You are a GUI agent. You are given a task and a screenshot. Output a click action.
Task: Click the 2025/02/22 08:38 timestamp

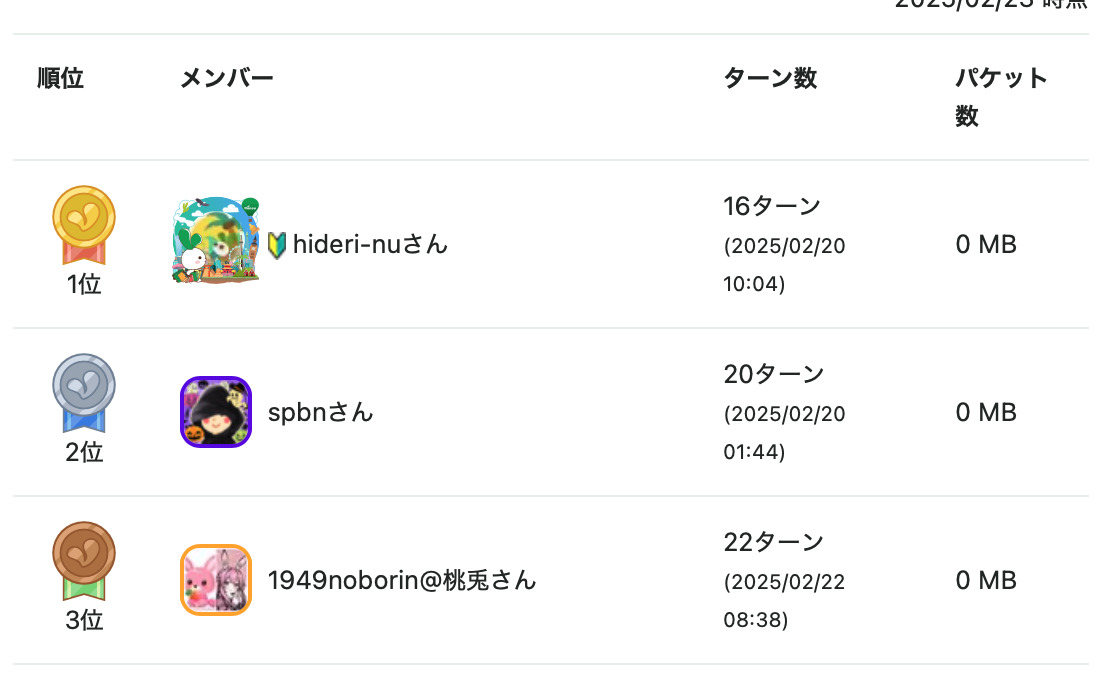click(x=784, y=601)
